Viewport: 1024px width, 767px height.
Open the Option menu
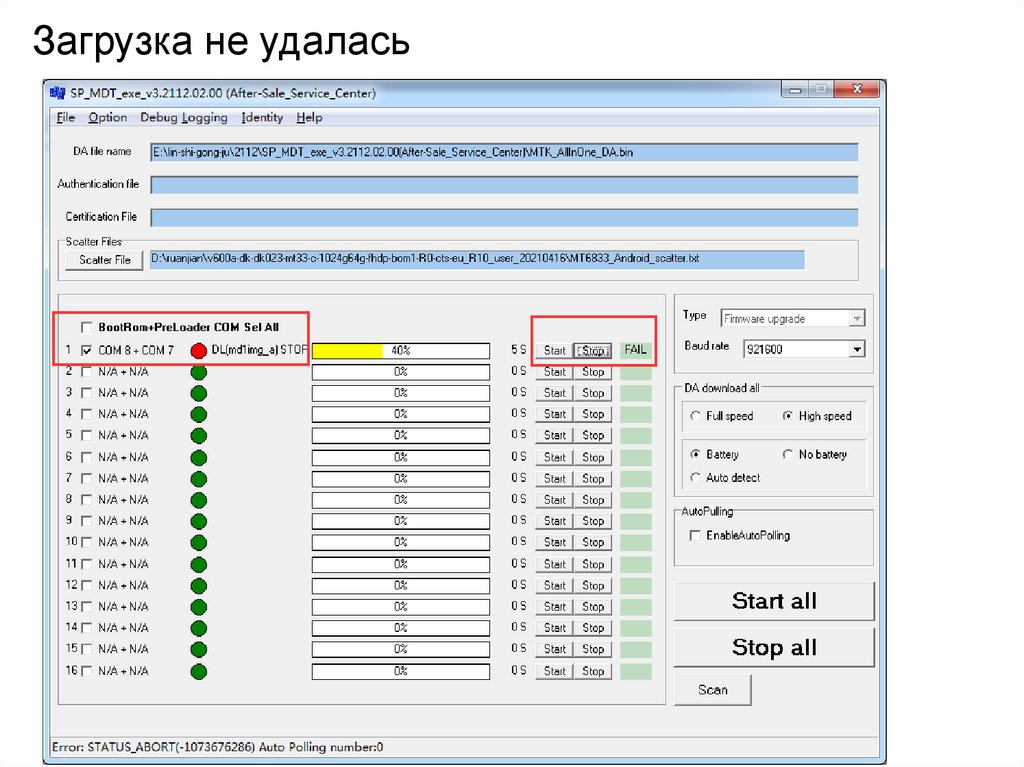(x=108, y=118)
